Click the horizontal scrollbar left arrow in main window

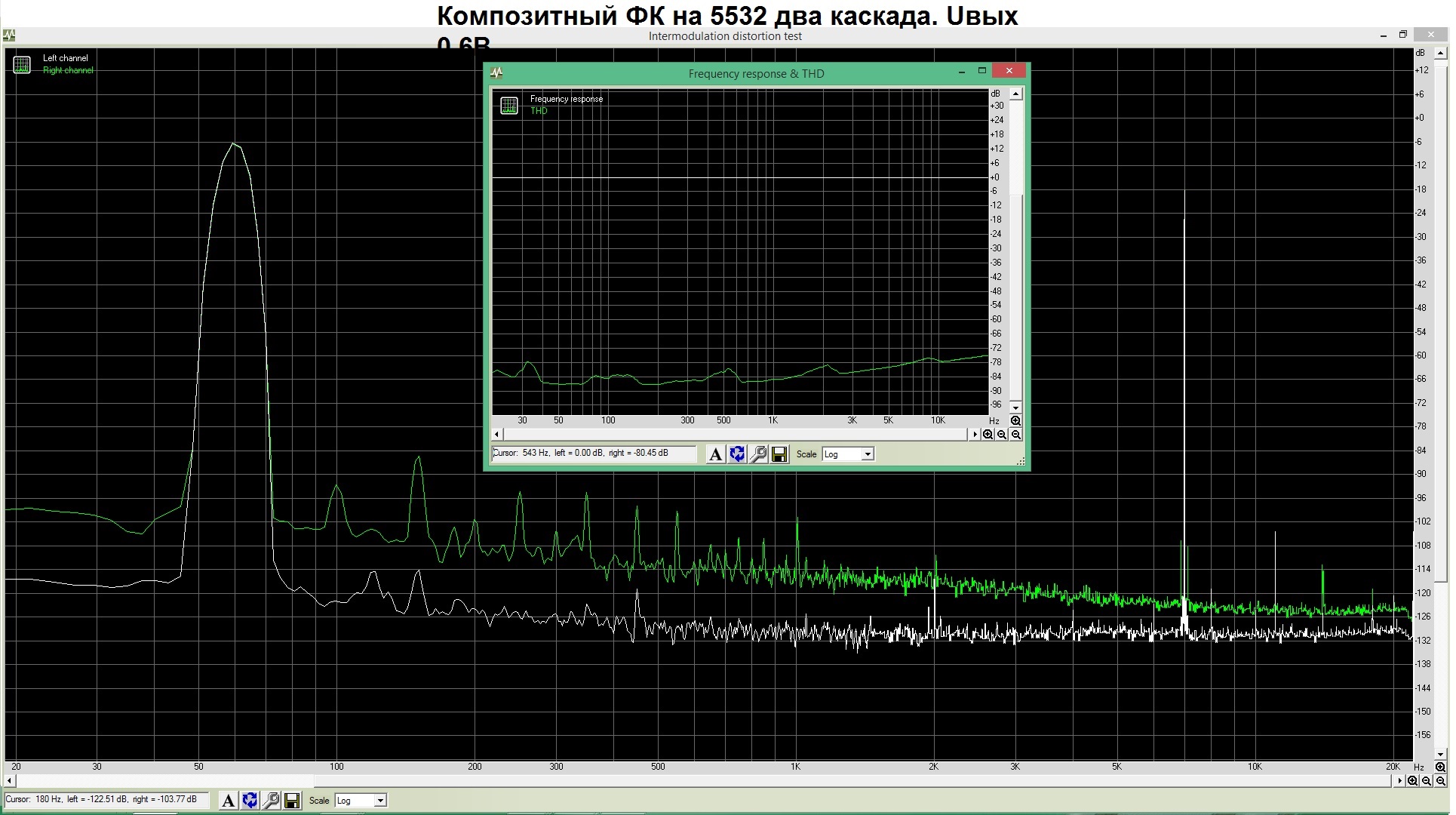click(x=9, y=781)
